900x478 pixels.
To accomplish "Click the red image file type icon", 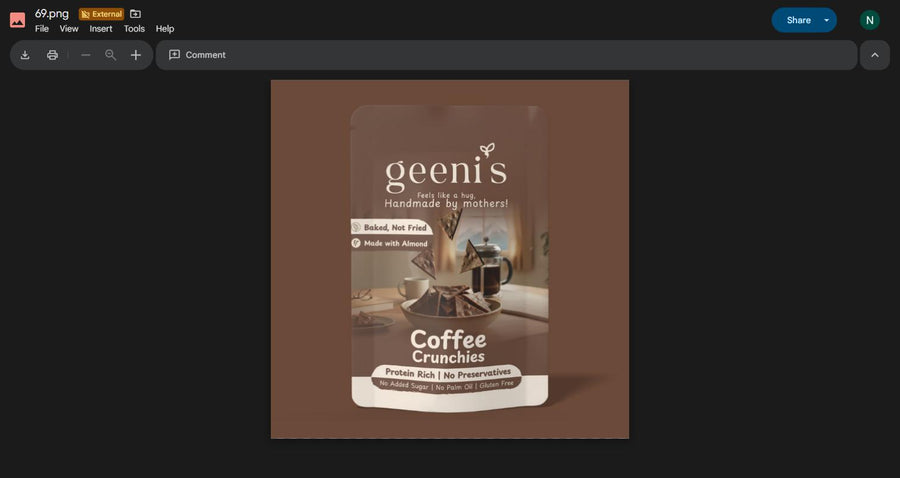I will (x=17, y=20).
